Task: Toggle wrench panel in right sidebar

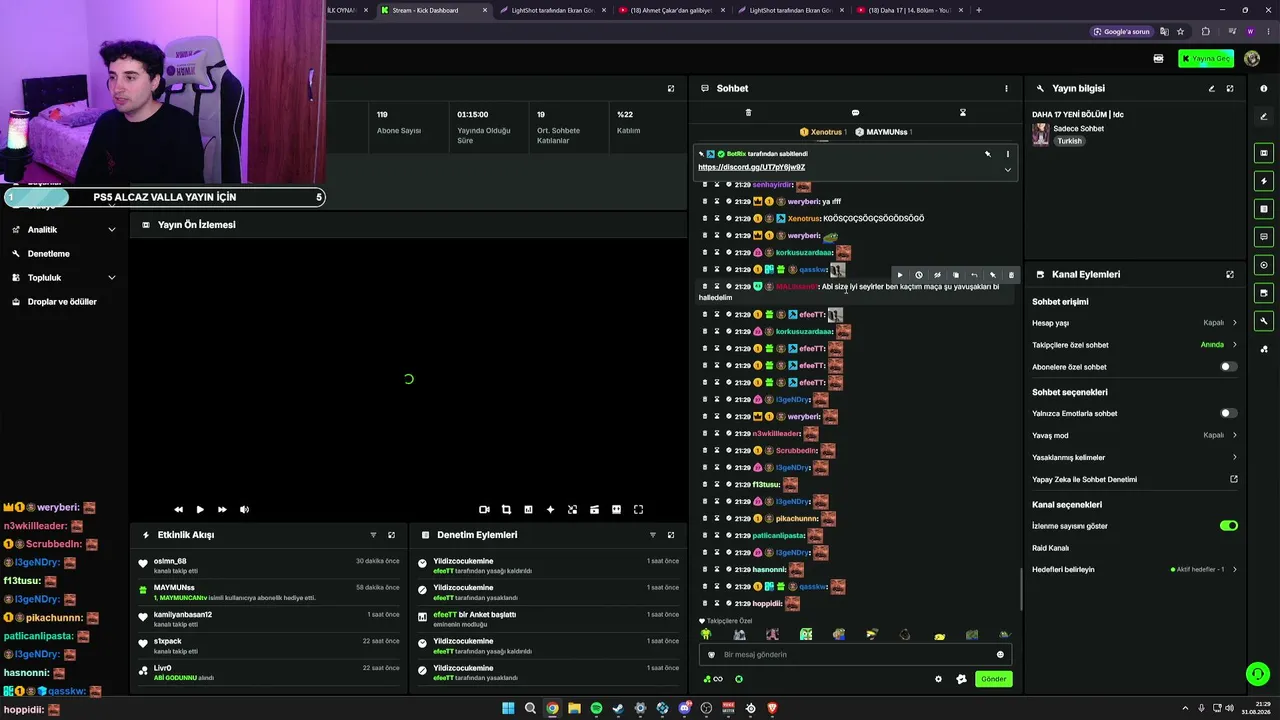Action: click(x=1264, y=321)
